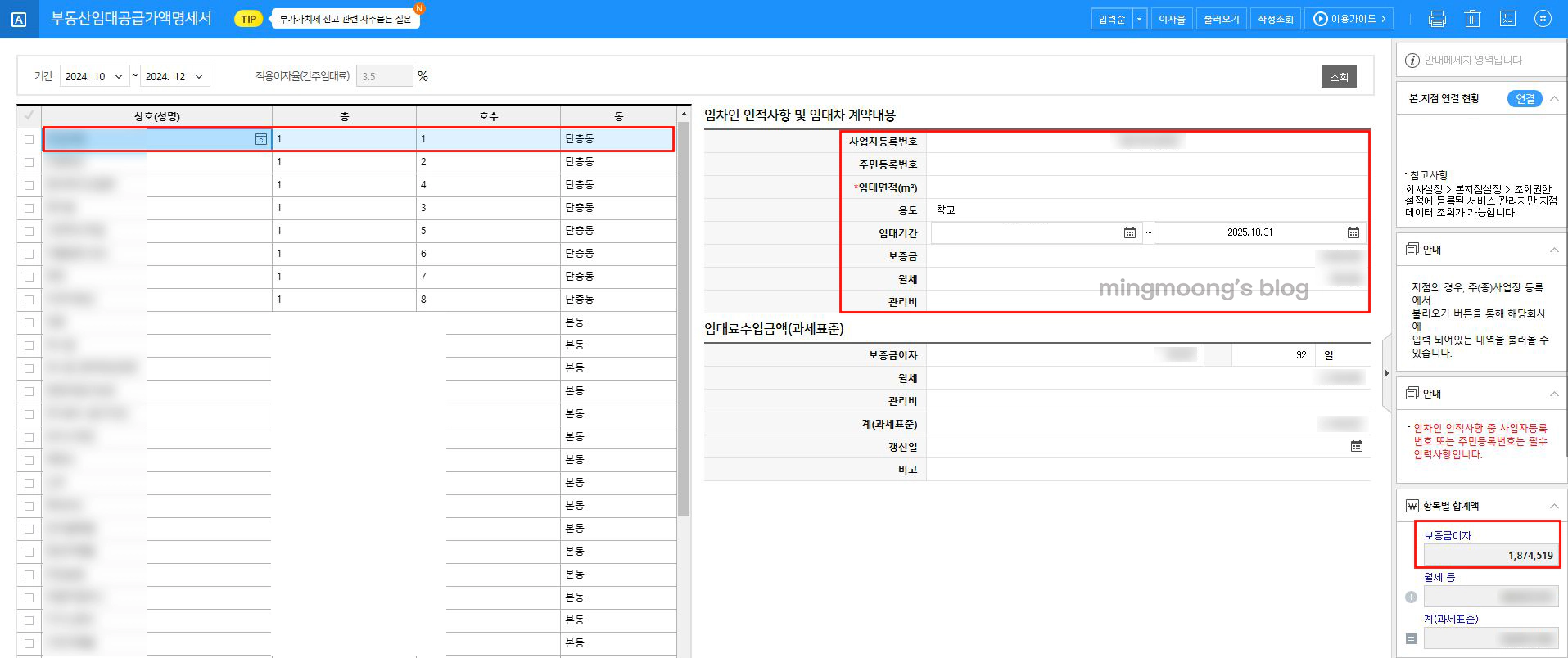Click the info icon beside 안내메세지 영역입니다
Viewport: 1568px width, 658px height.
click(1412, 61)
